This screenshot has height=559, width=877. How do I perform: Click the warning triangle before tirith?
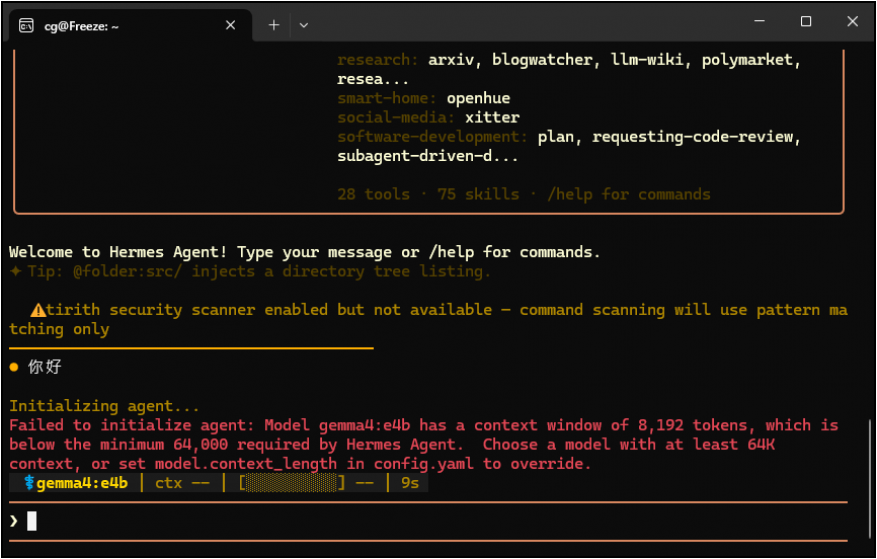37,310
